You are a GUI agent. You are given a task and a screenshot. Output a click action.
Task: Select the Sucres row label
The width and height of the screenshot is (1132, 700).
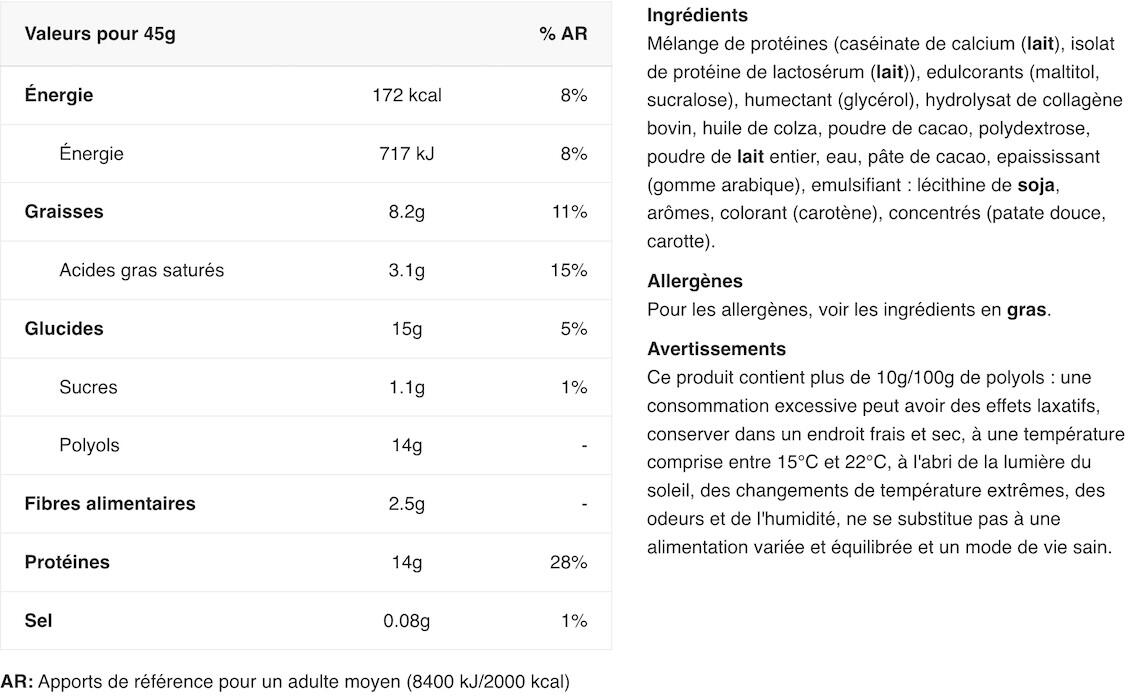click(88, 388)
